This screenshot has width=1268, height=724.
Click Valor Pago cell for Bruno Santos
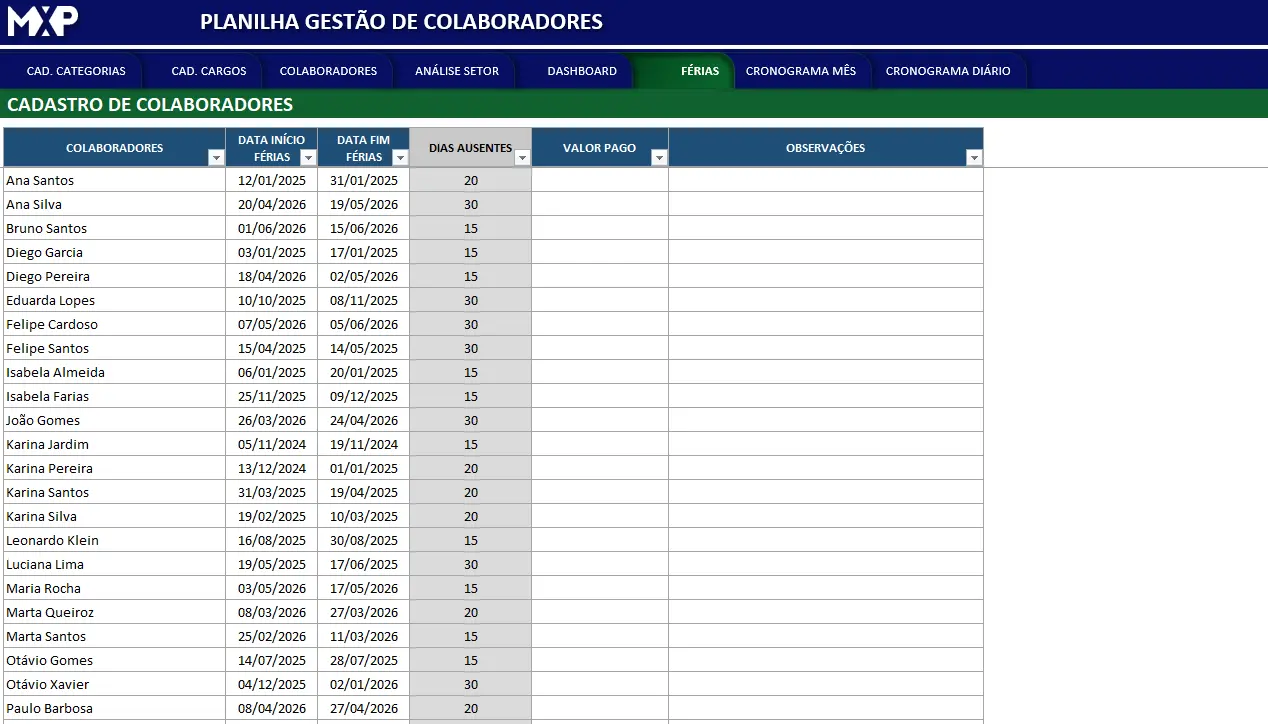click(x=599, y=228)
